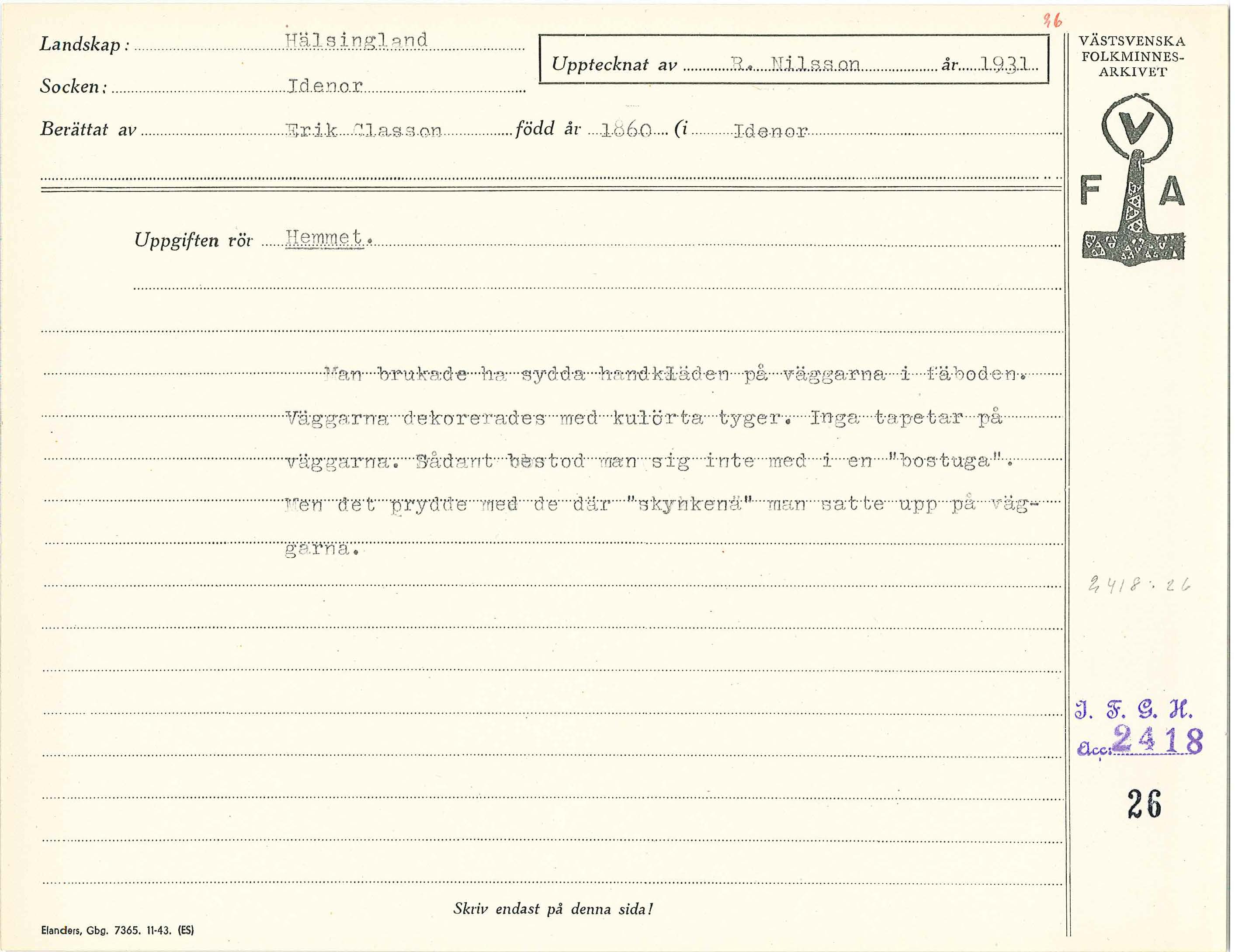1235x952 pixels.
Task: Click the Skriv endast på denna sida note
Action: [x=552, y=909]
